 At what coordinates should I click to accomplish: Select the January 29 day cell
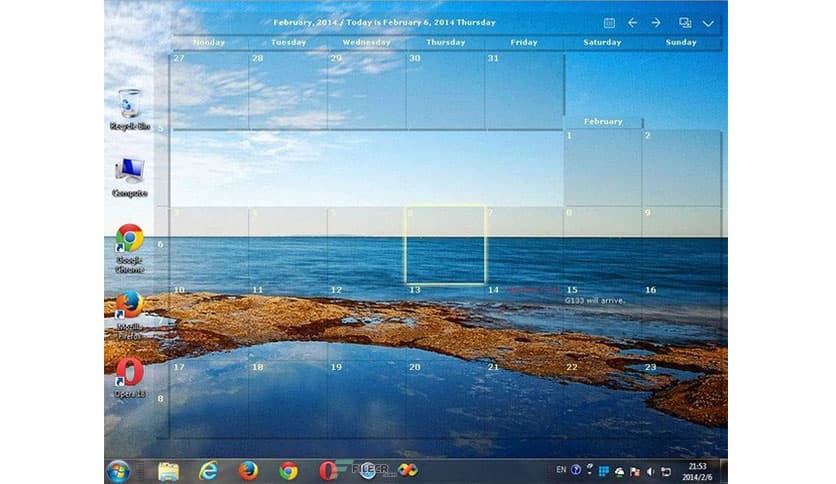pyautogui.click(x=366, y=91)
